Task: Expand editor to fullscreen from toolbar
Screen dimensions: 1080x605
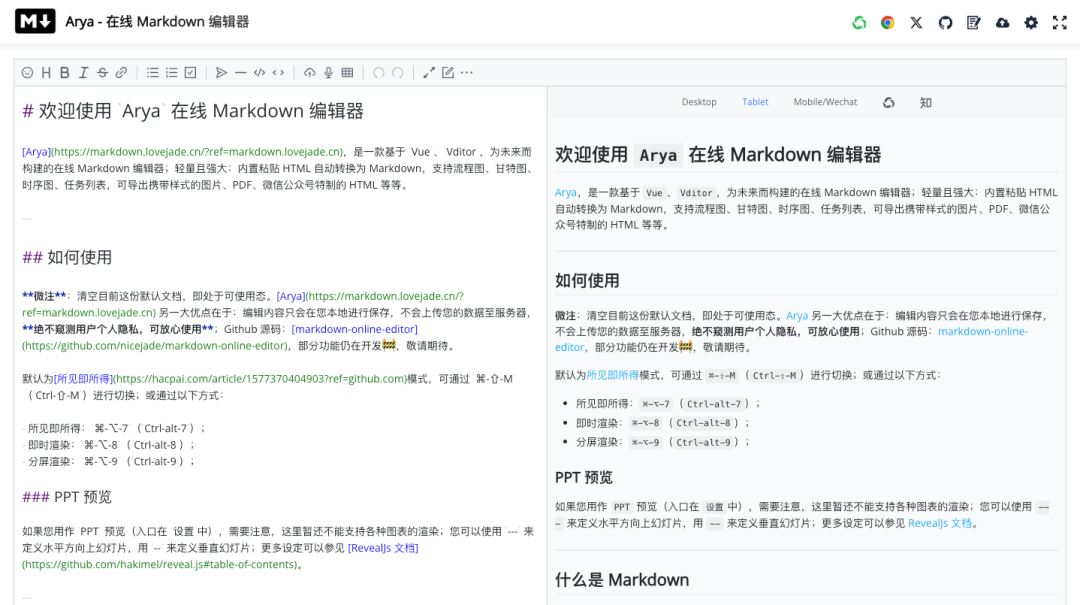Action: (429, 72)
